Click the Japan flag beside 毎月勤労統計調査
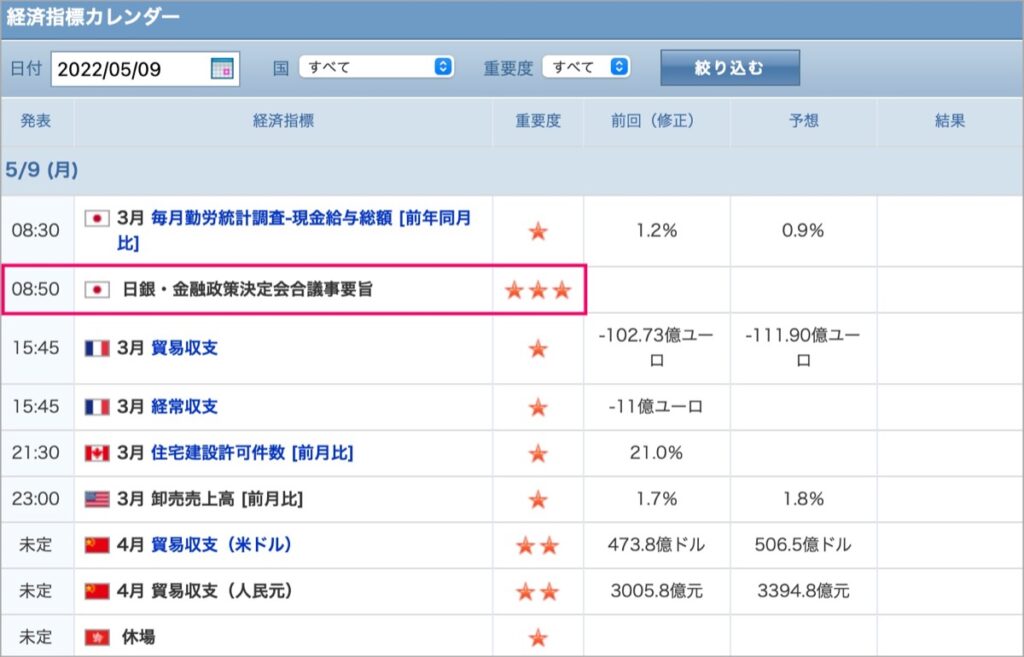Viewport: 1024px width, 657px height. coord(97,218)
